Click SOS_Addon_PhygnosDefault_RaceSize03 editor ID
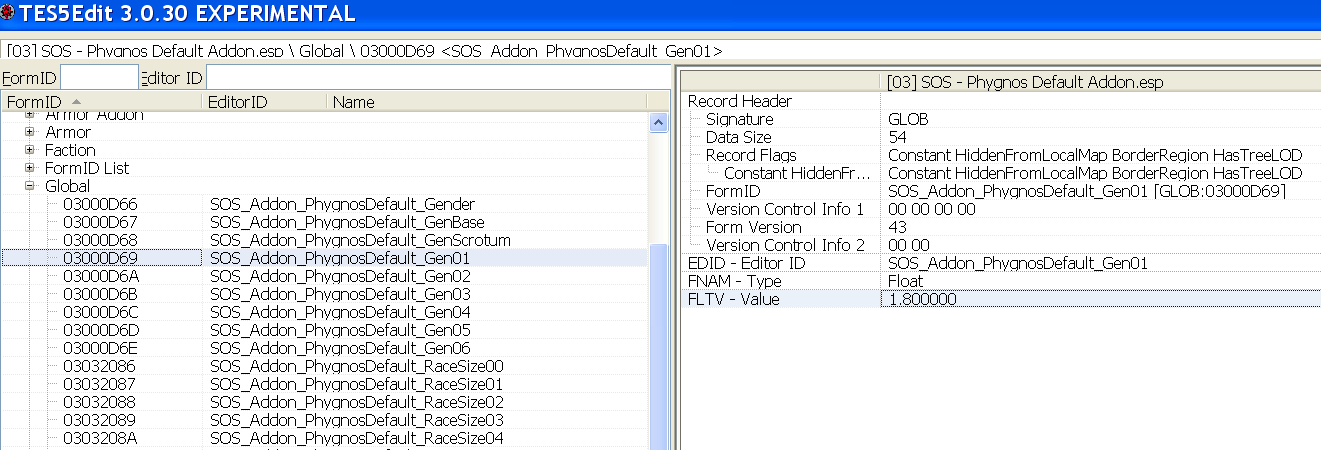Screen dimensions: 1321x450 (x=357, y=420)
